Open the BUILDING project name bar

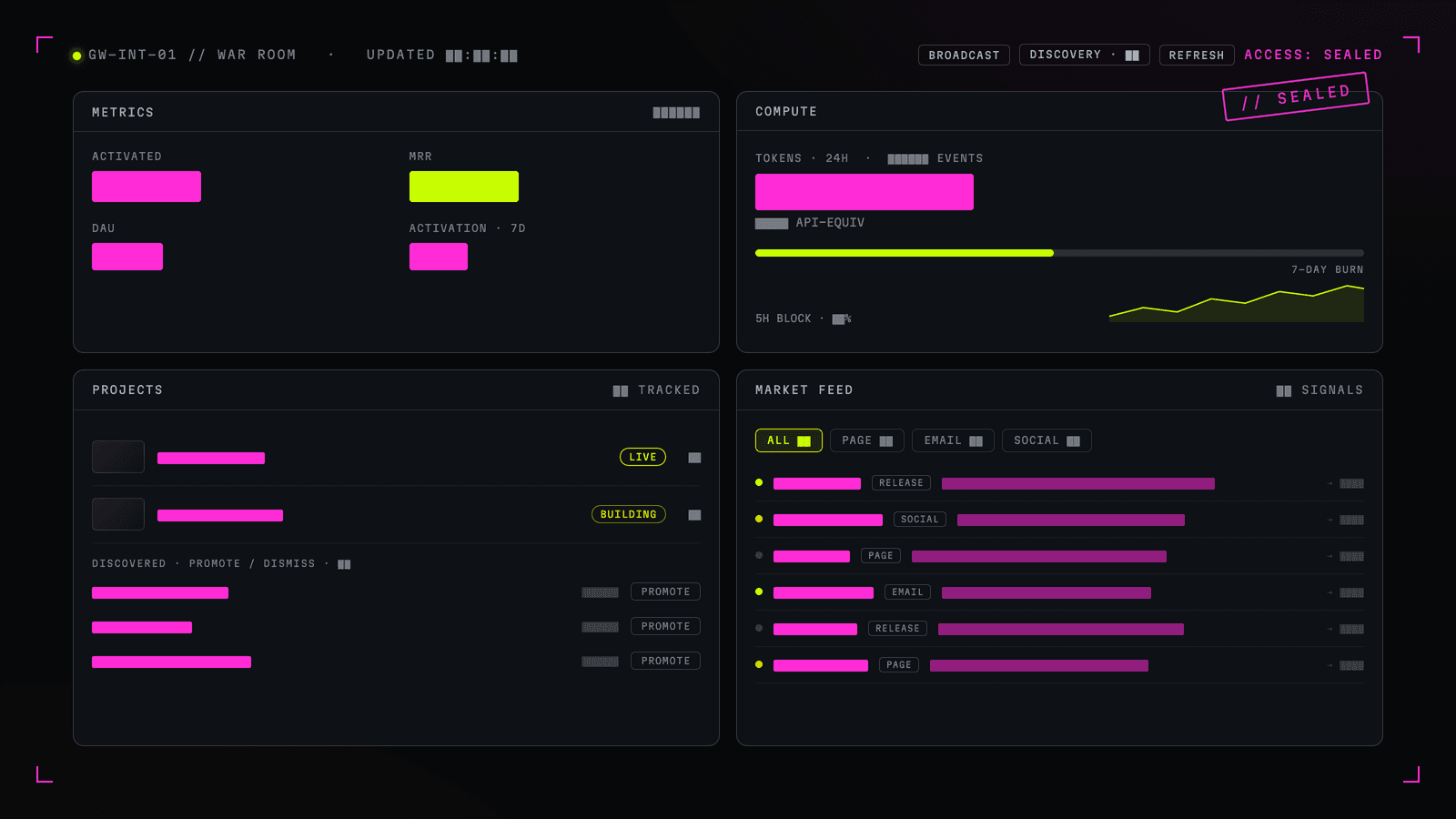pos(220,515)
